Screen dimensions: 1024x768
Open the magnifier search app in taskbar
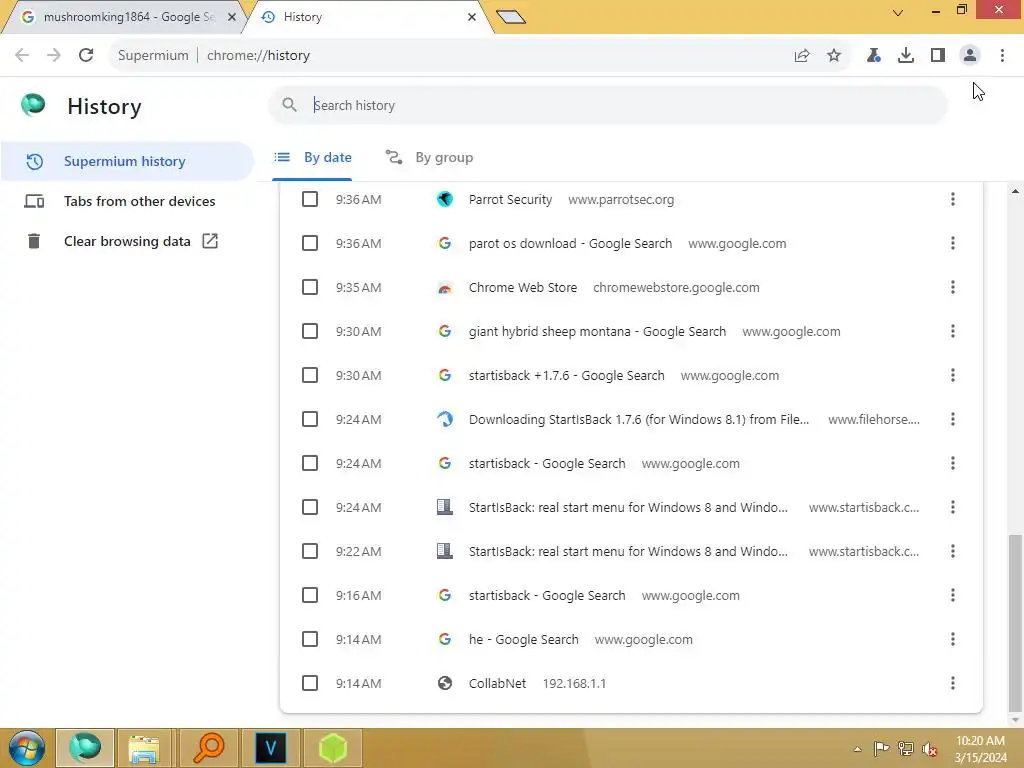[208, 748]
